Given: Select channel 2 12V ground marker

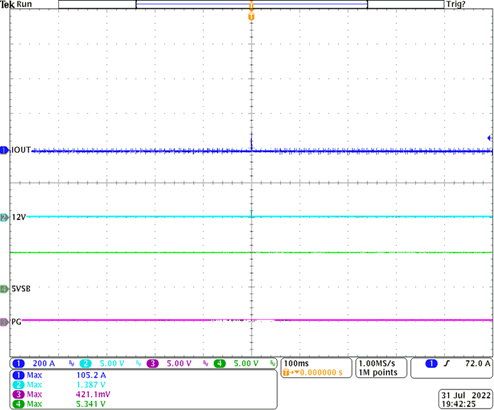Looking at the screenshot, I should [4, 218].
